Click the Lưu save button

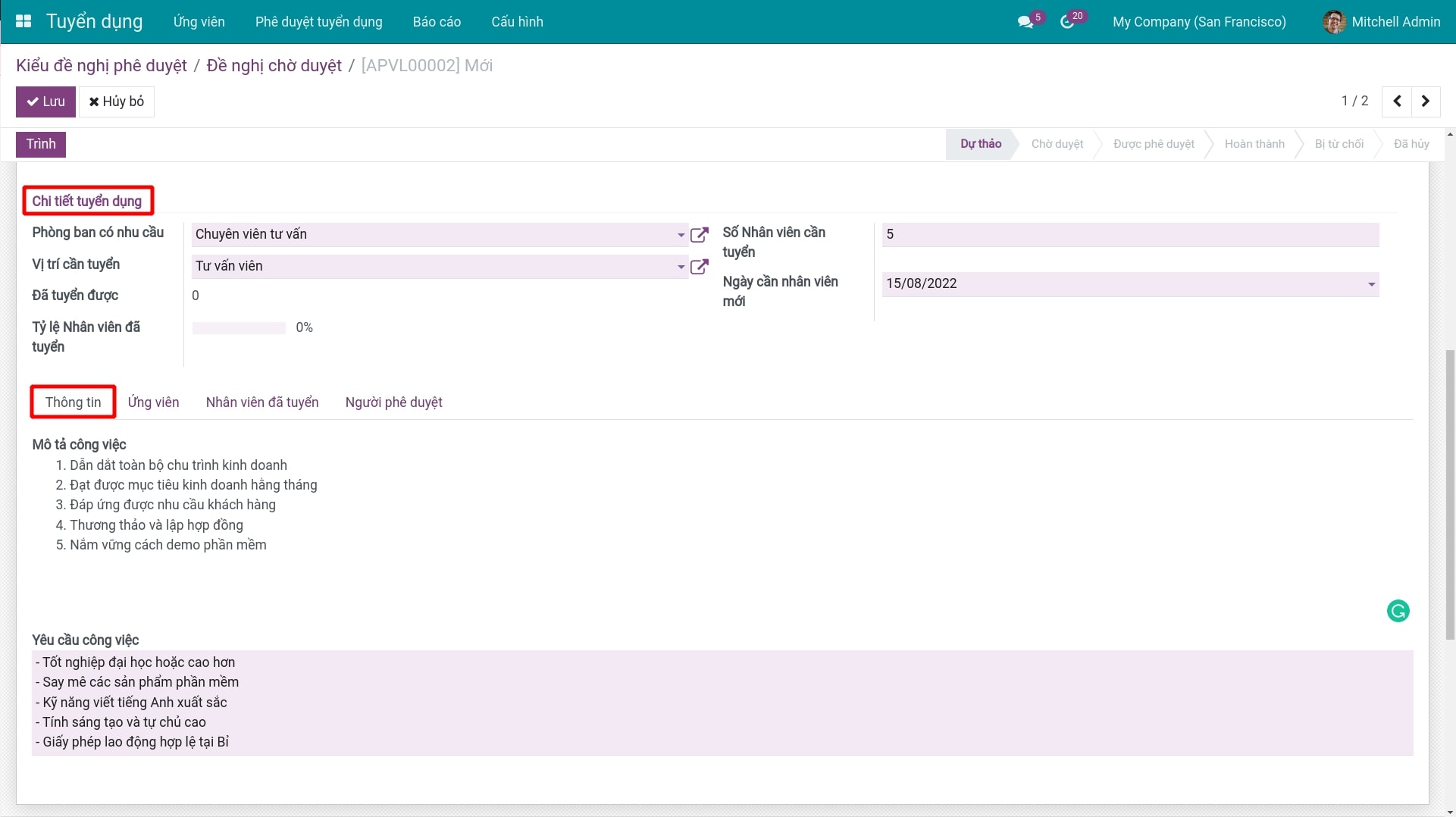pyautogui.click(x=45, y=102)
